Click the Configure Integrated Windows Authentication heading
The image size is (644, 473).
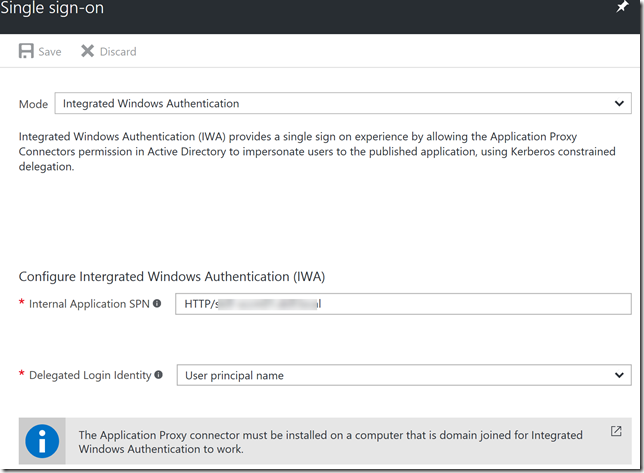[x=172, y=276]
